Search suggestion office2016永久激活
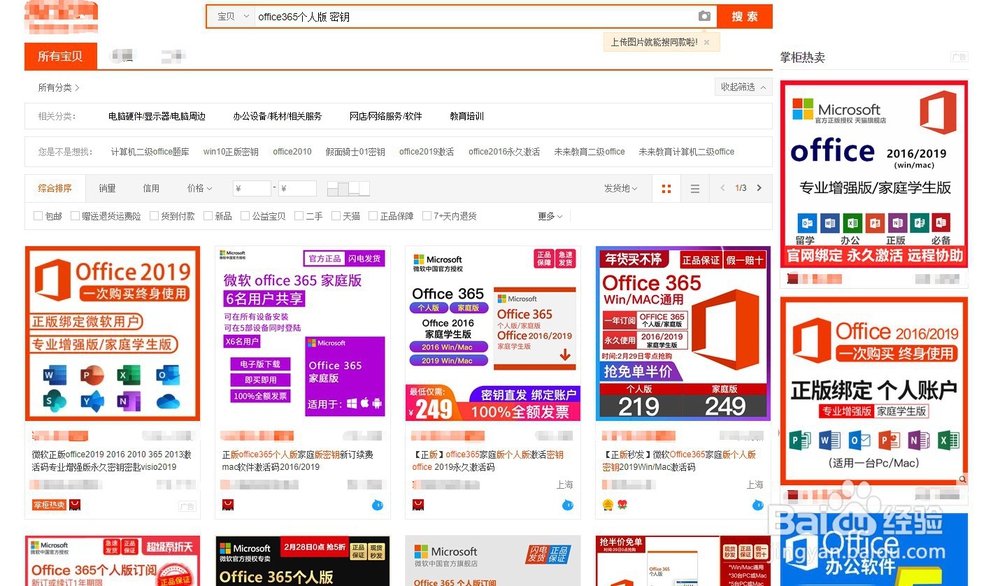Image resolution: width=1000 pixels, height=586 pixels. pyautogui.click(x=504, y=152)
